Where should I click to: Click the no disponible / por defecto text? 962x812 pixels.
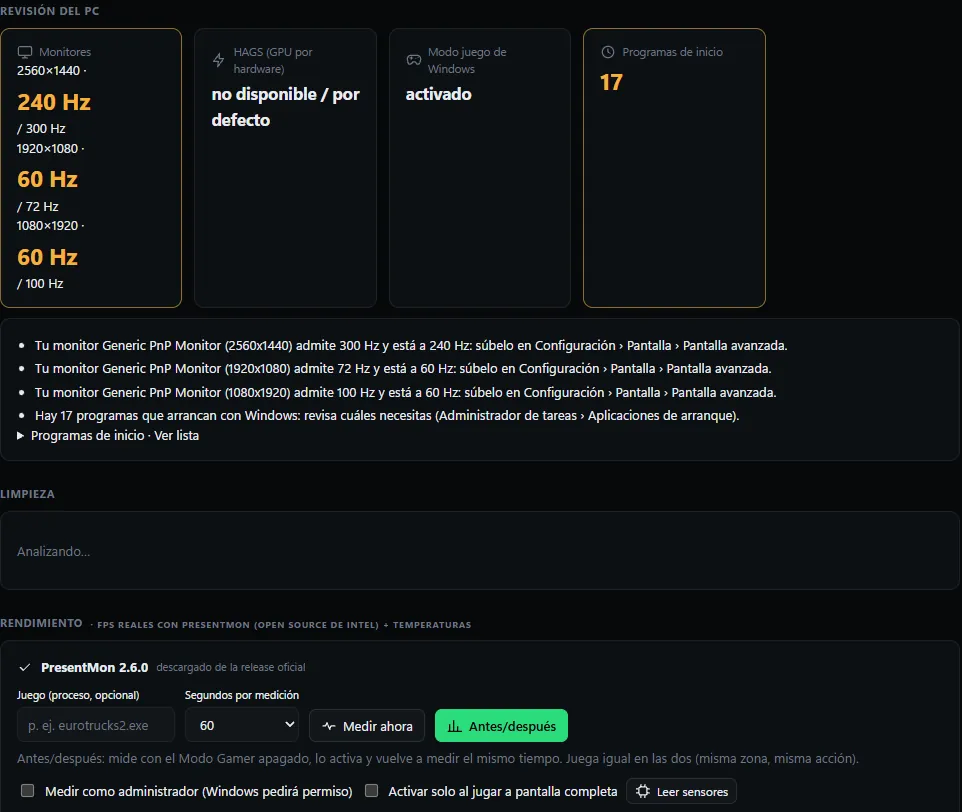point(285,107)
